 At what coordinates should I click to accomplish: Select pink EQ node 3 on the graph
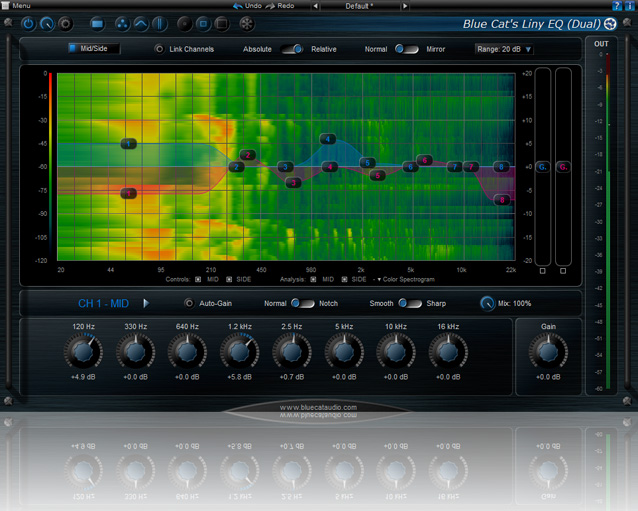coord(293,183)
